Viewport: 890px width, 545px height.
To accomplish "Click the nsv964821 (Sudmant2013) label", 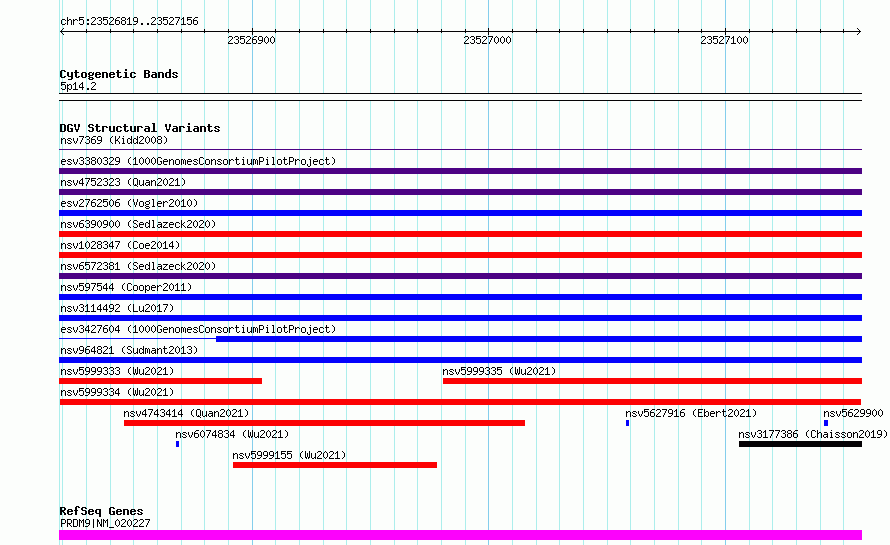I will click(129, 350).
